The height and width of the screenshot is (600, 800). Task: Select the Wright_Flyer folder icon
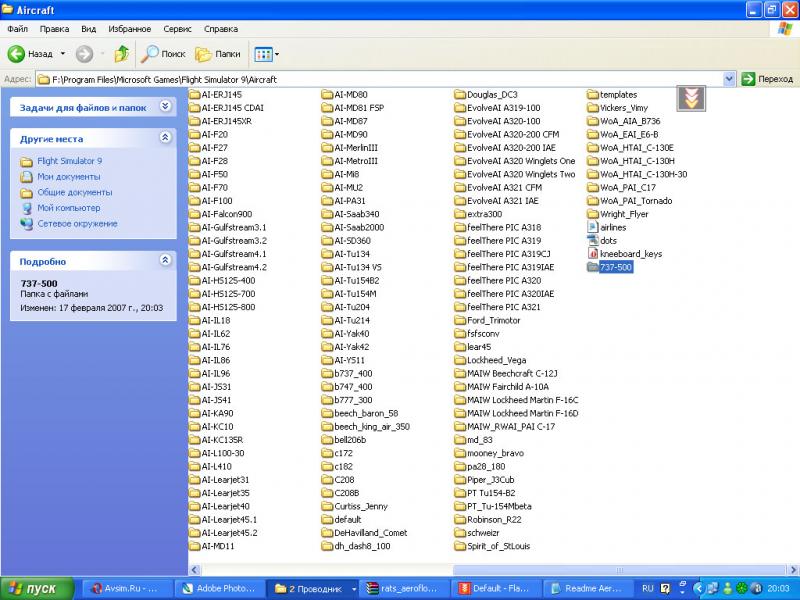592,214
